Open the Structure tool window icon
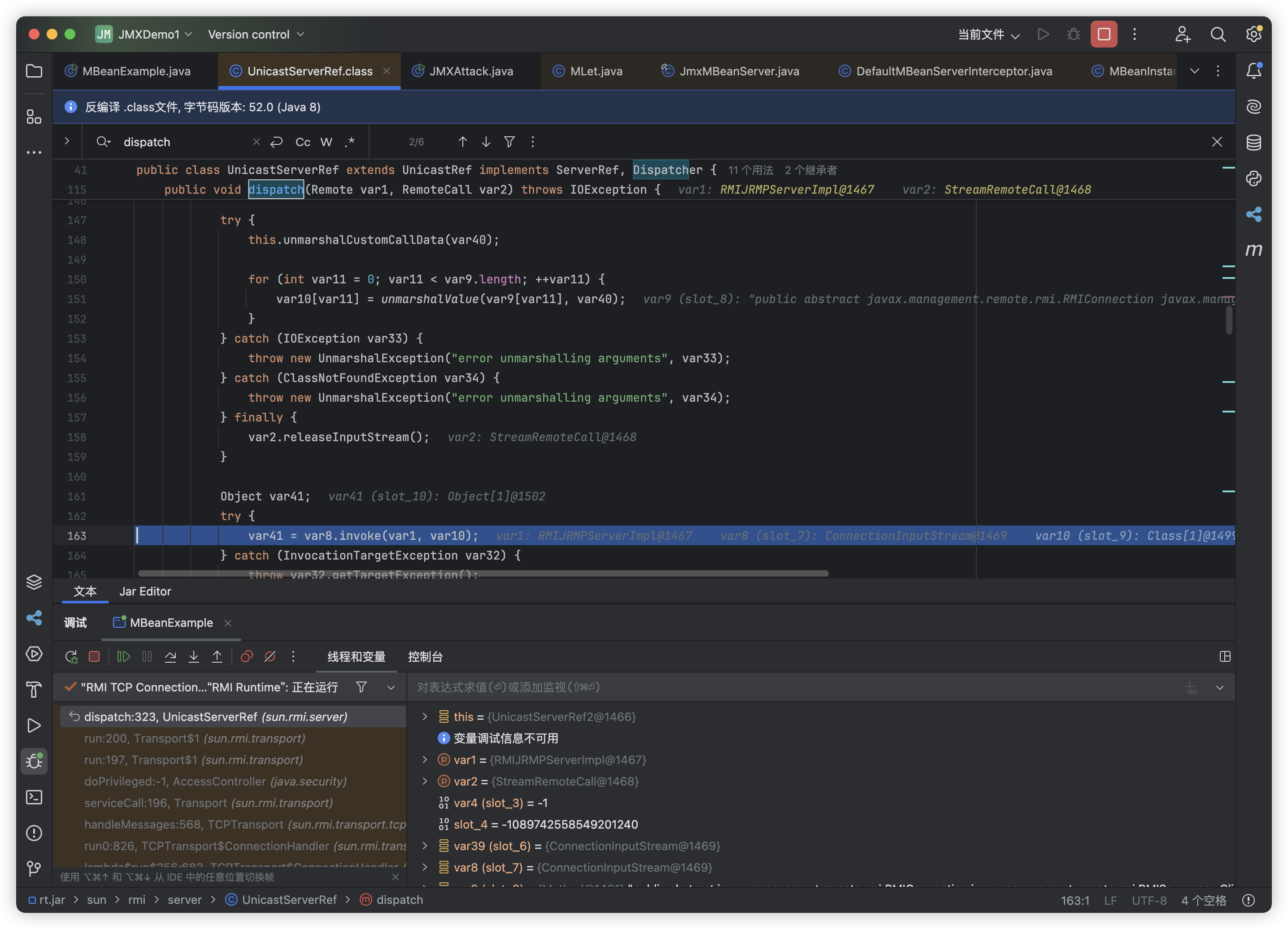Screen dimensions: 1288x929 pyautogui.click(x=34, y=117)
